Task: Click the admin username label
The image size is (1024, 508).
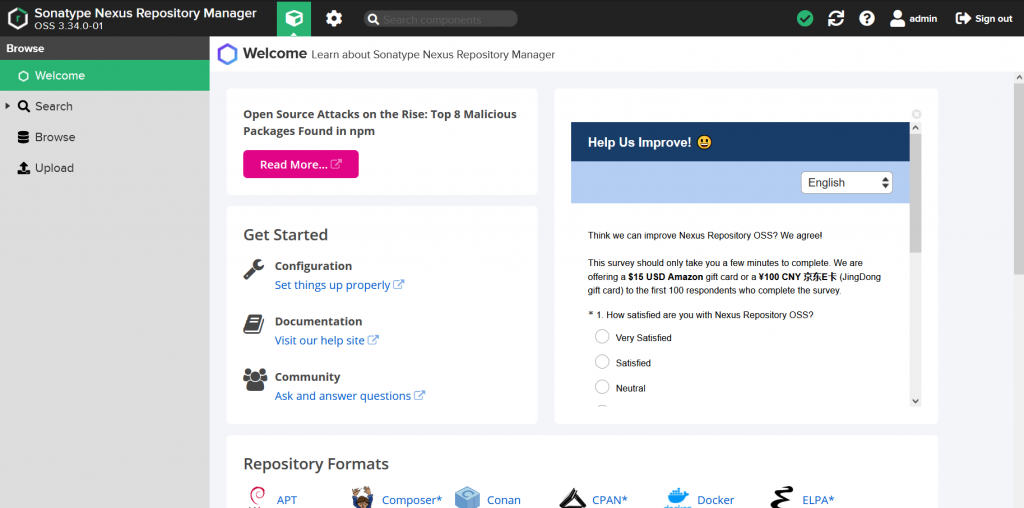Action: pyautogui.click(x=923, y=19)
